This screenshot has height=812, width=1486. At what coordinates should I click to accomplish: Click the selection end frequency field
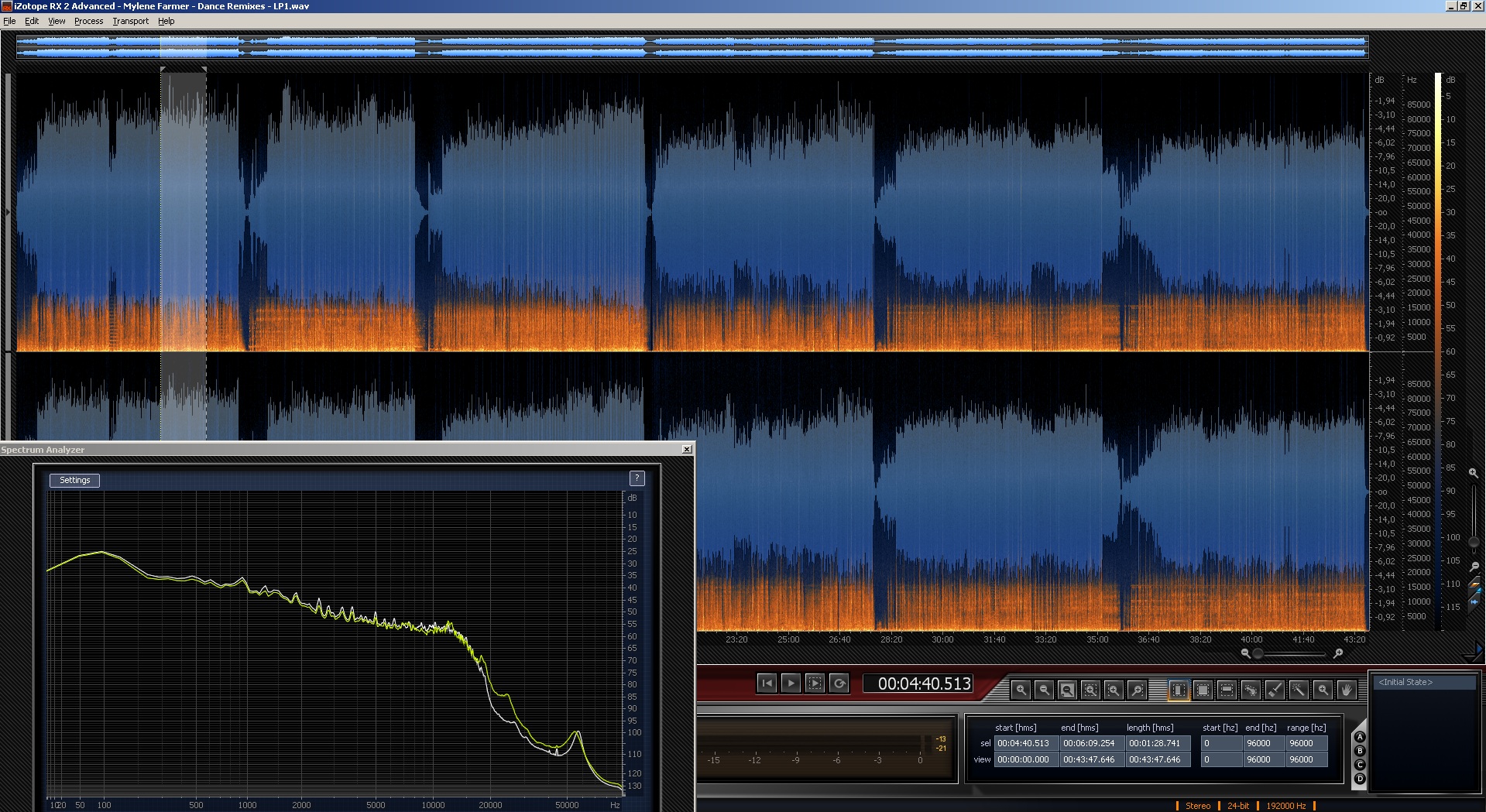click(x=1263, y=743)
